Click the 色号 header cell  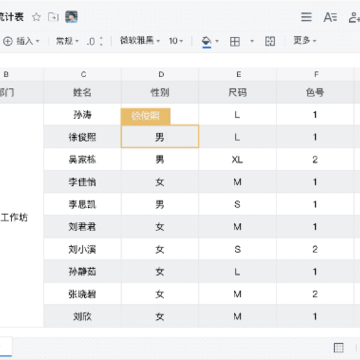coord(315,92)
